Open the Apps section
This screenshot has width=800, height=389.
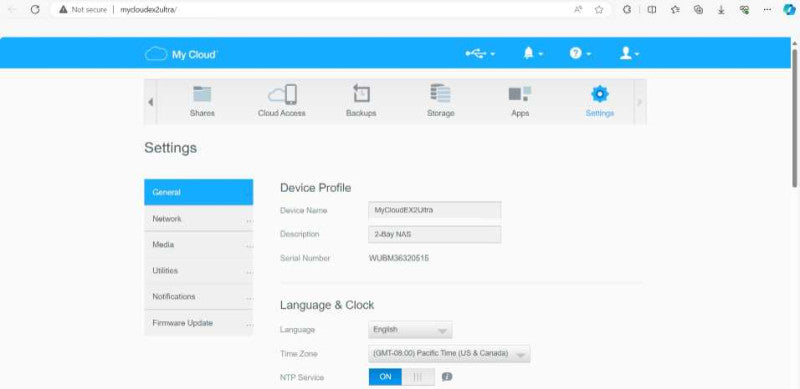point(520,101)
